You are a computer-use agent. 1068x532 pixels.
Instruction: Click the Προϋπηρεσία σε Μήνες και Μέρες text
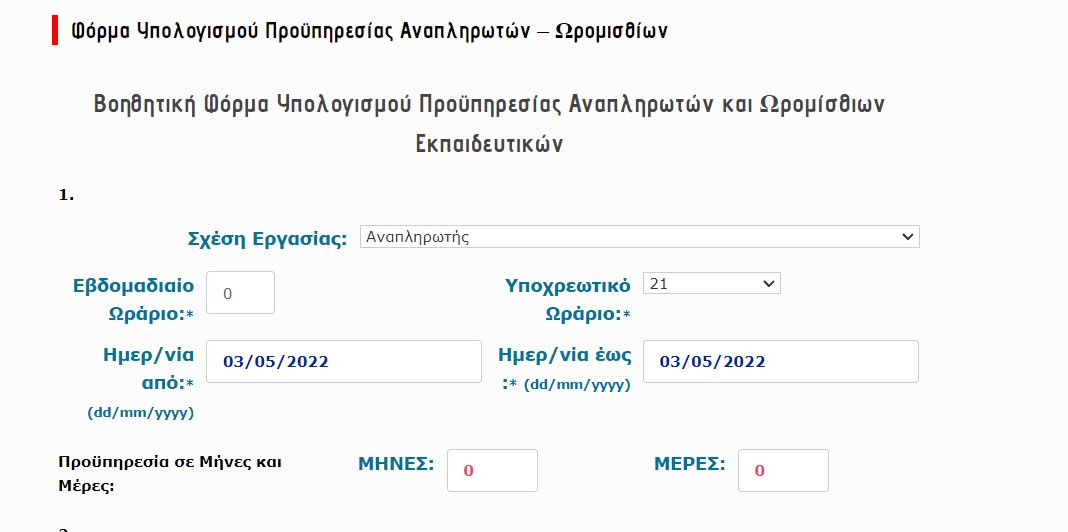tap(171, 473)
